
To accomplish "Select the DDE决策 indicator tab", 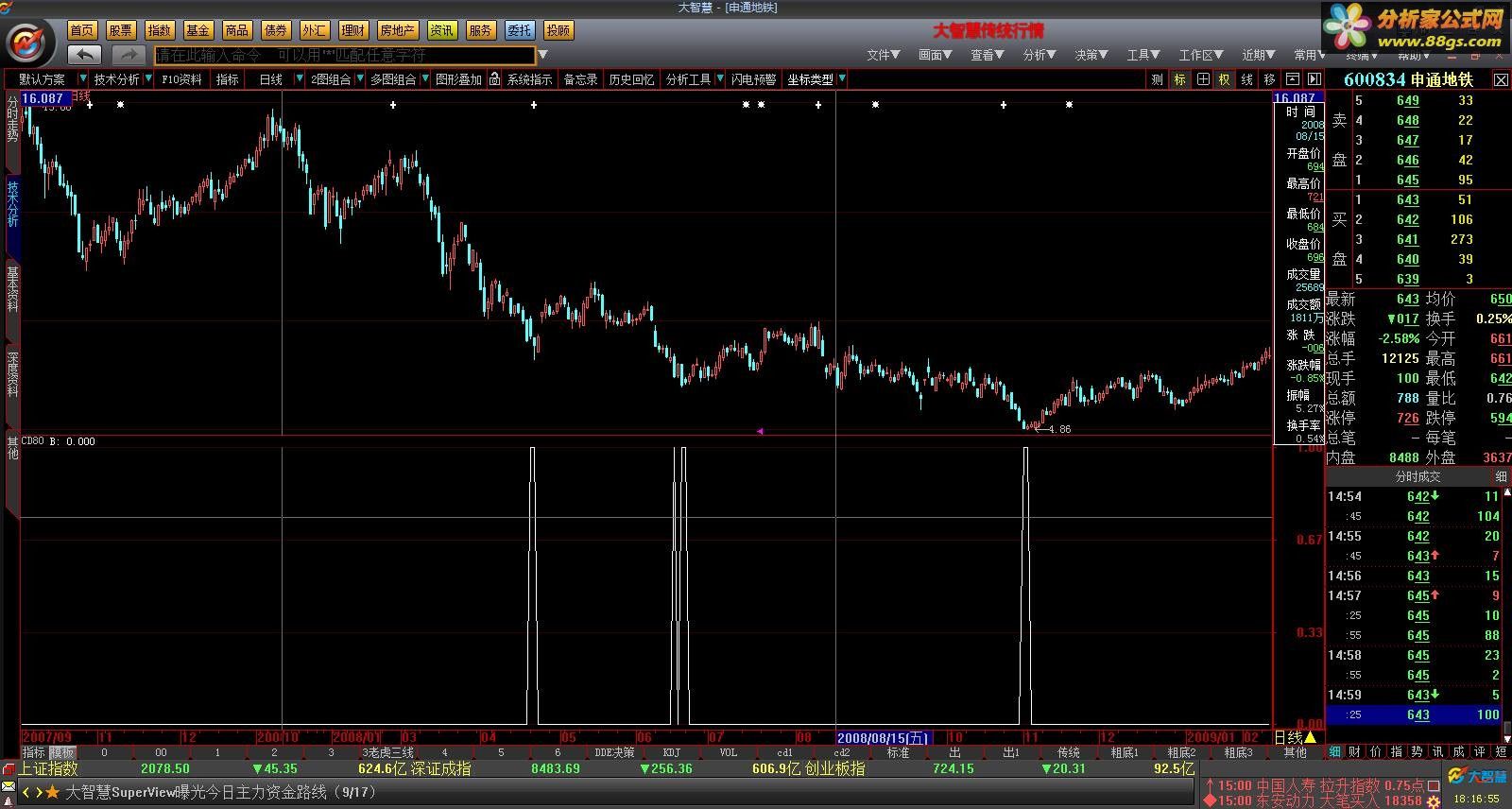I will point(614,752).
